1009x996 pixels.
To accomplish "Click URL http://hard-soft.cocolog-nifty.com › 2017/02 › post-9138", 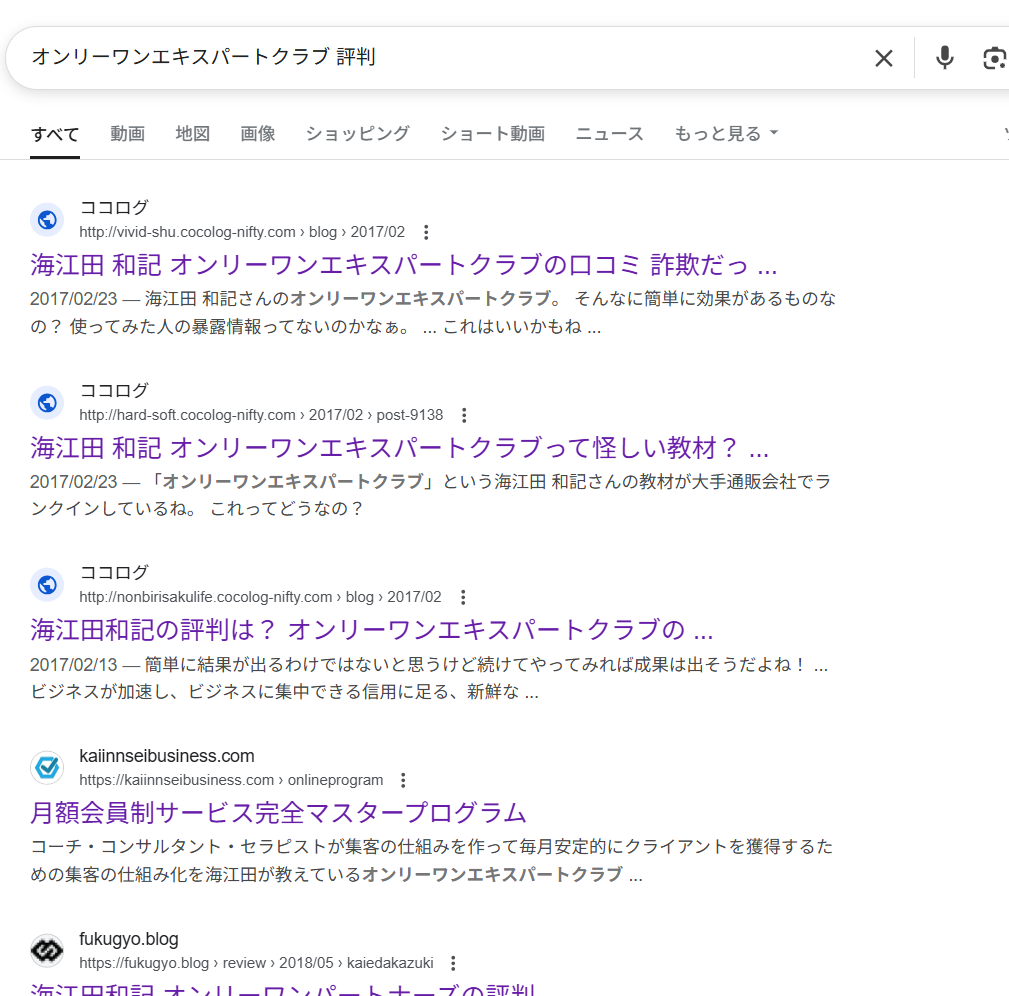I will (x=261, y=415).
